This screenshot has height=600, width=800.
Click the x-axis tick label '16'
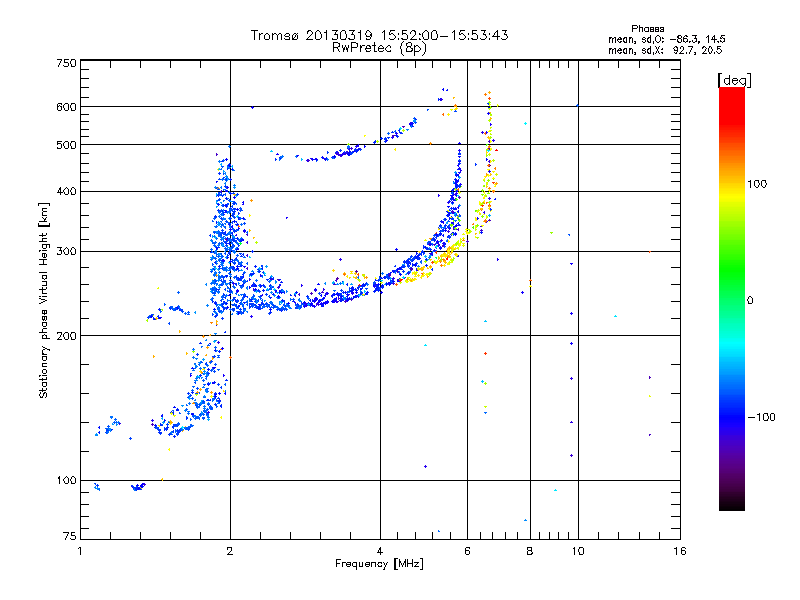pos(680,551)
